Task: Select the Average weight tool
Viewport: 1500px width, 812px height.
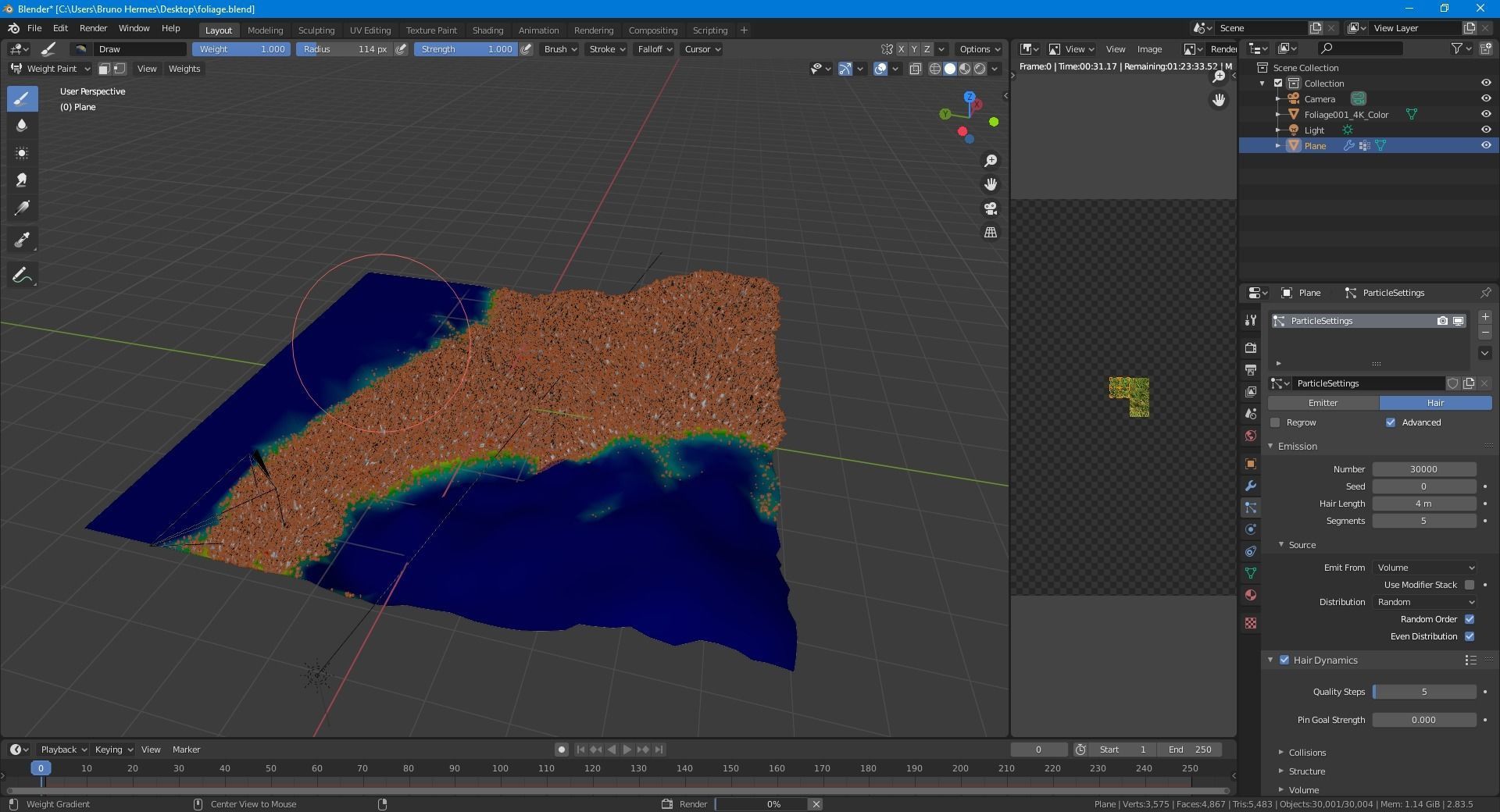Action: click(22, 153)
